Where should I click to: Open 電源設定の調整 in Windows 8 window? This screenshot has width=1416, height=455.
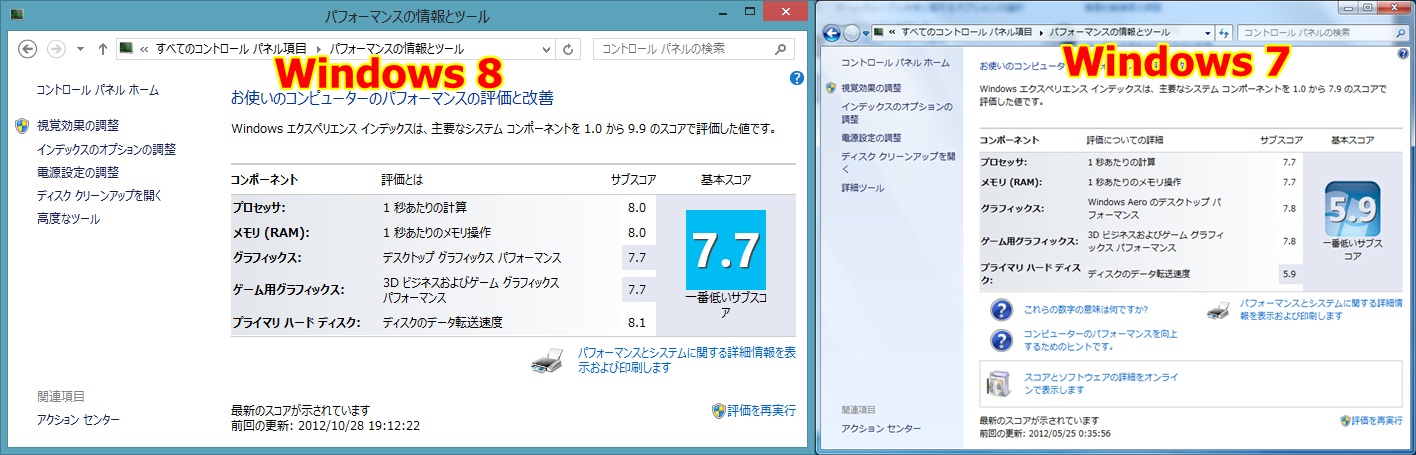78,172
